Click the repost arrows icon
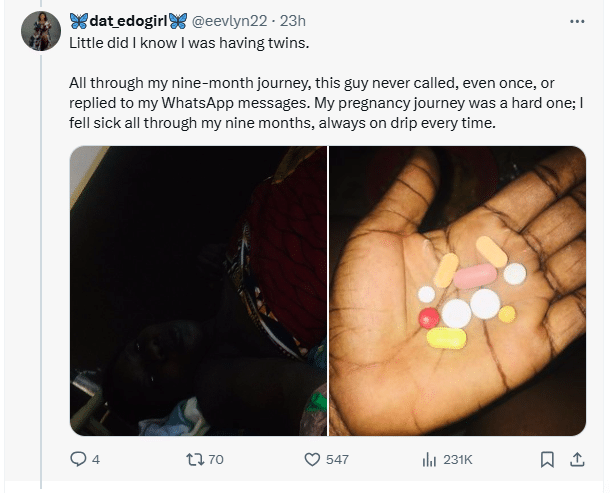This screenshot has height=493, width=610. click(x=195, y=459)
